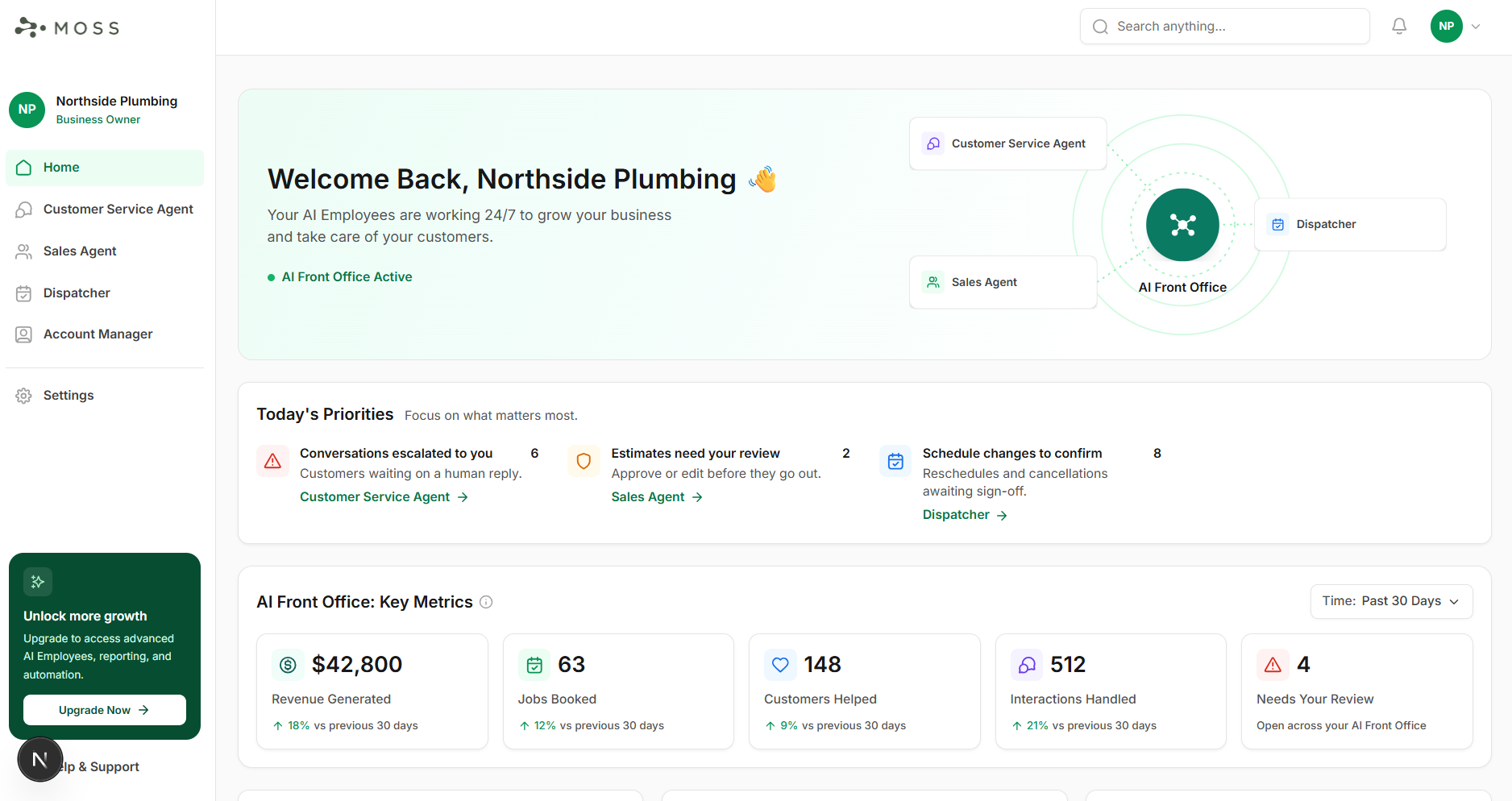
Task: Click the shield icon beside Estimates need review
Action: [584, 461]
